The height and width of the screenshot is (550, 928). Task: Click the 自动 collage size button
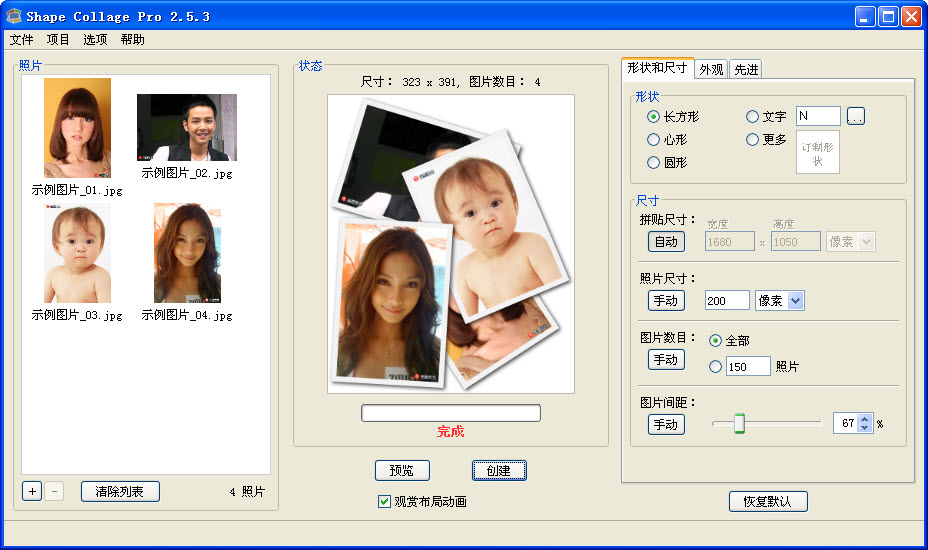click(x=666, y=242)
